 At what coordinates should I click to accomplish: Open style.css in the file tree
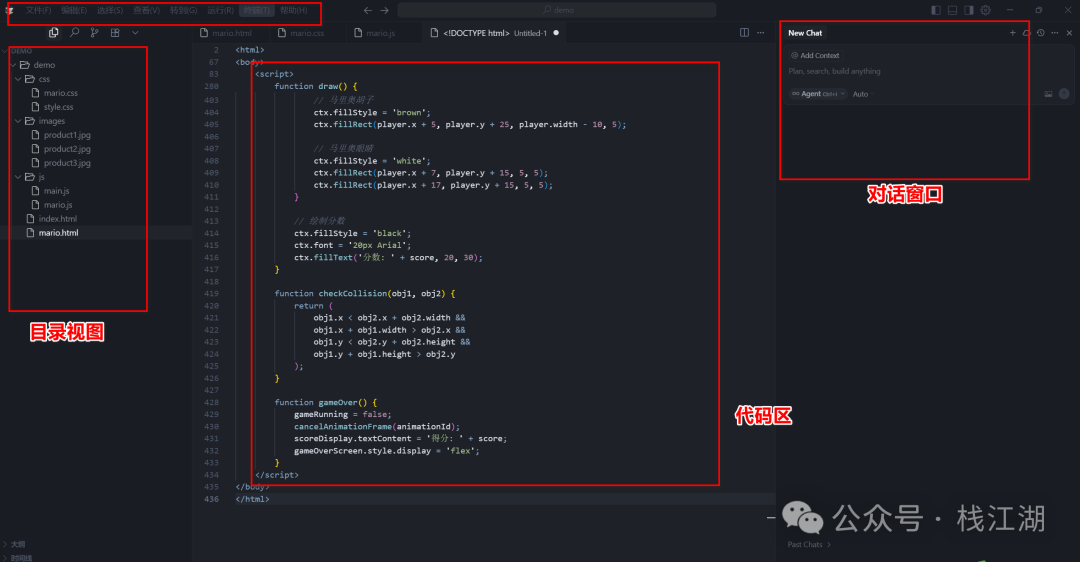point(59,107)
